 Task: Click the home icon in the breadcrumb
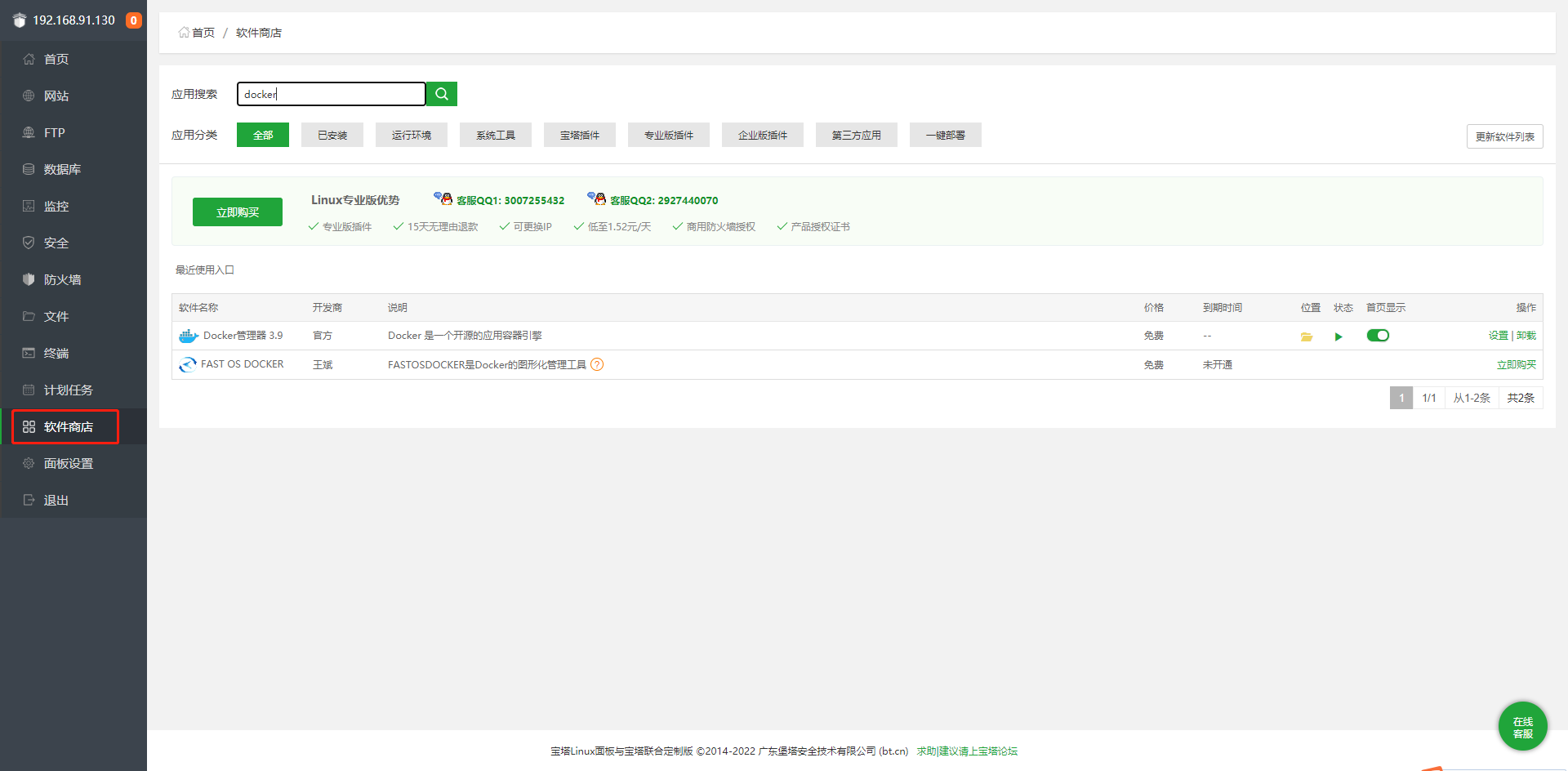click(184, 33)
